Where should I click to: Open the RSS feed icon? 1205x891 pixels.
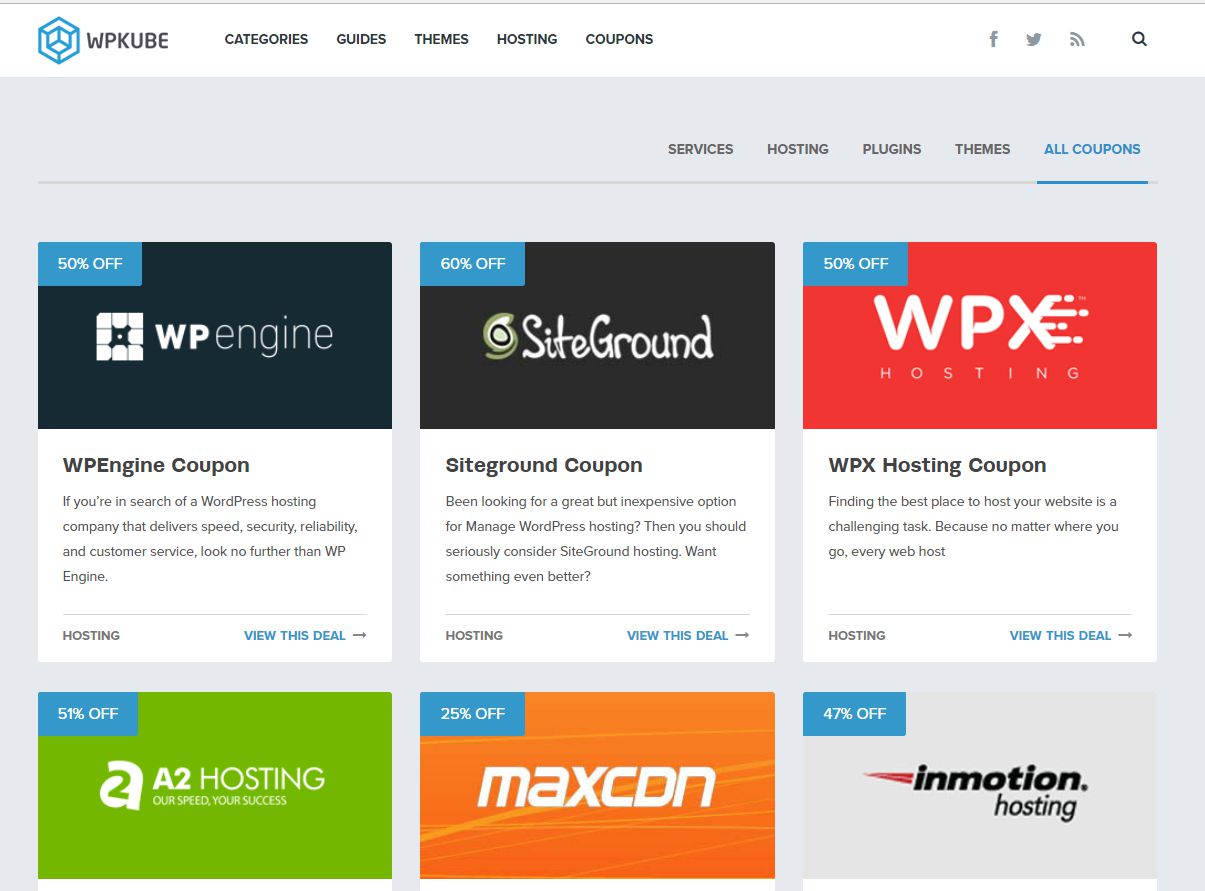pos(1076,39)
